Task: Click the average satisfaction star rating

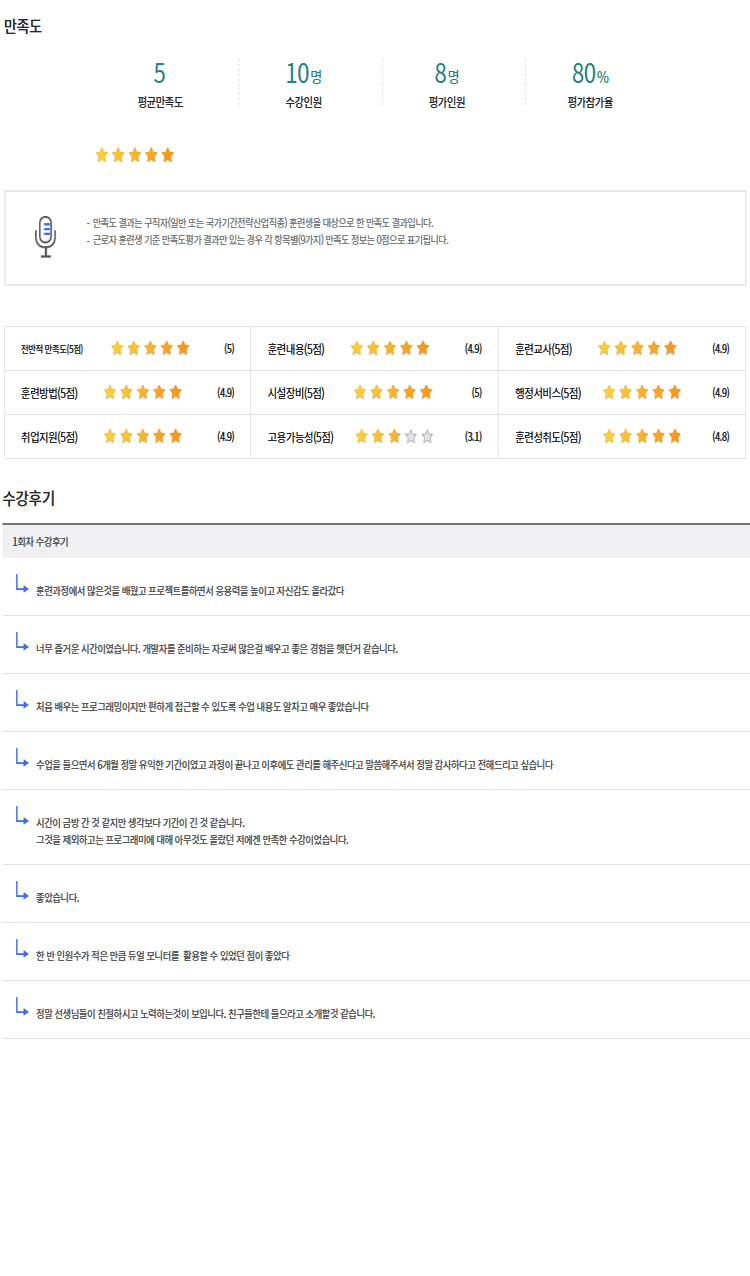Action: [x=134, y=155]
